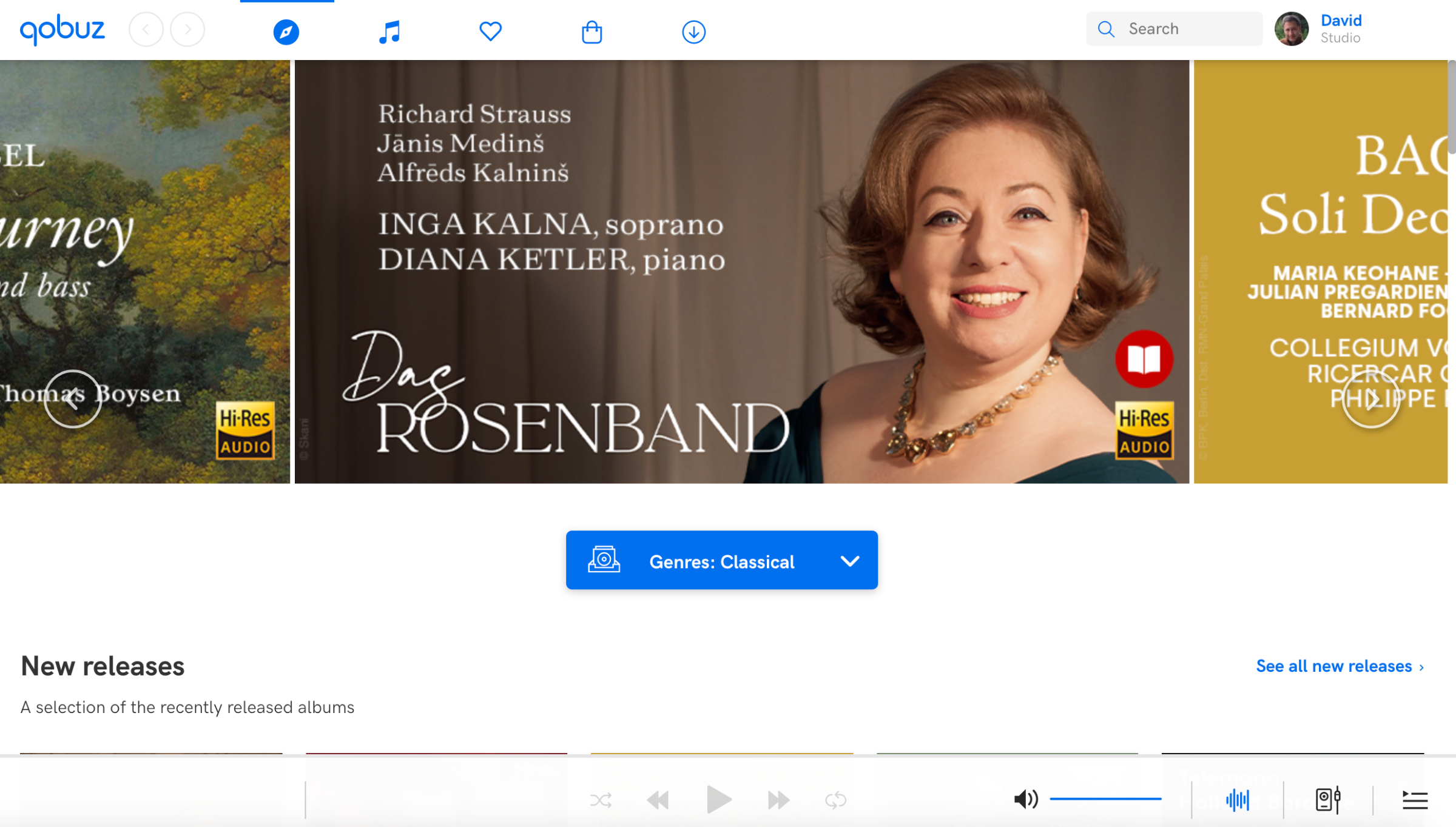Show previous carousel banner
Viewport: 1456px width, 827px height.
coord(73,399)
